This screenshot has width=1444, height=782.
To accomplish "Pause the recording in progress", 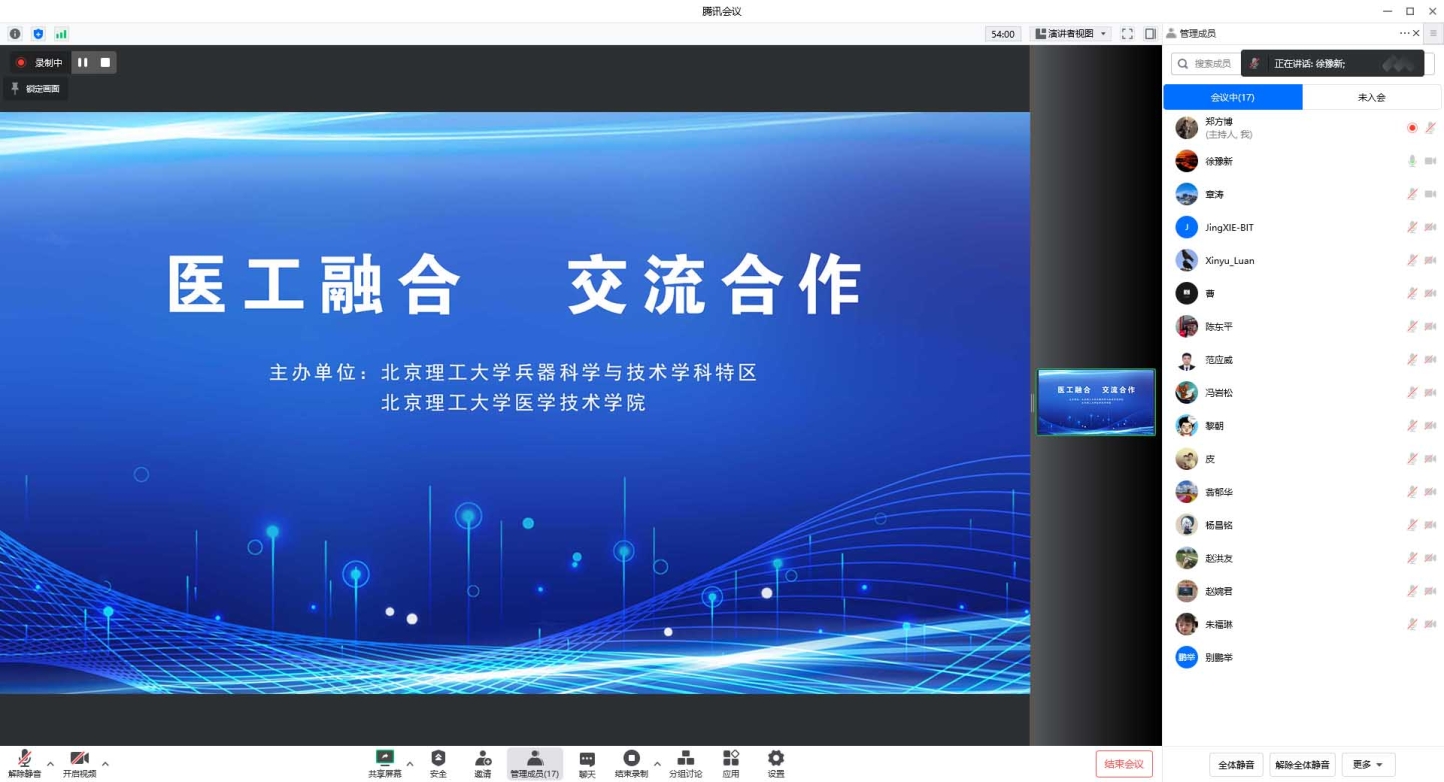I will point(83,62).
